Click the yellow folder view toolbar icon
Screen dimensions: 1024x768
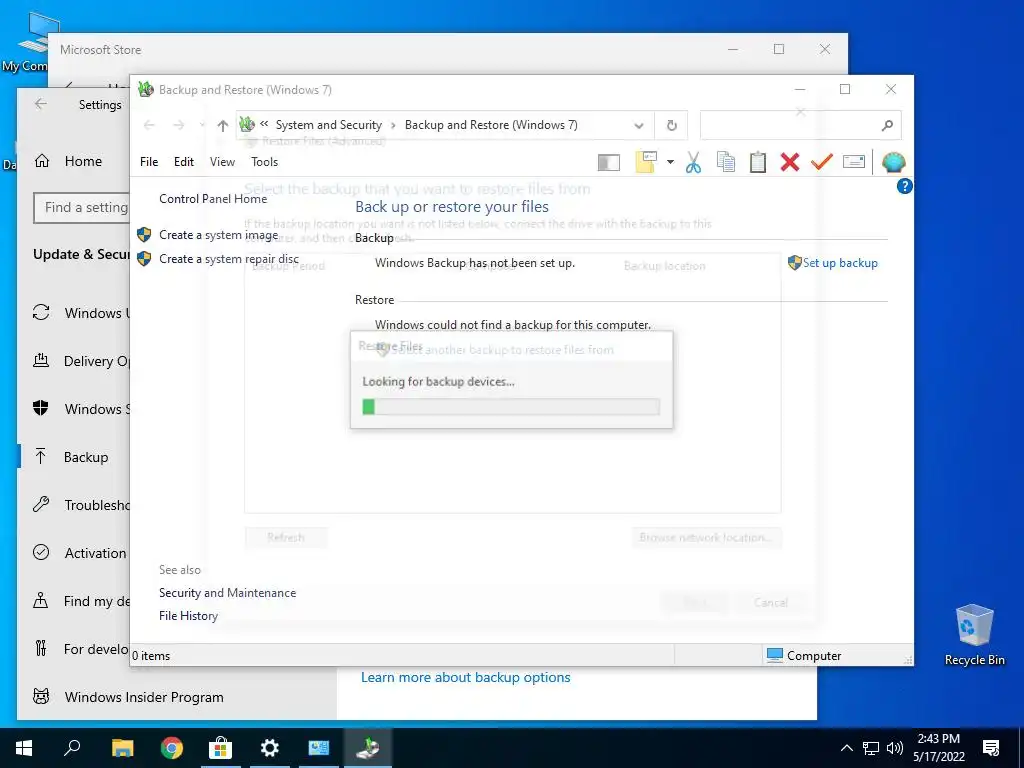pos(646,162)
